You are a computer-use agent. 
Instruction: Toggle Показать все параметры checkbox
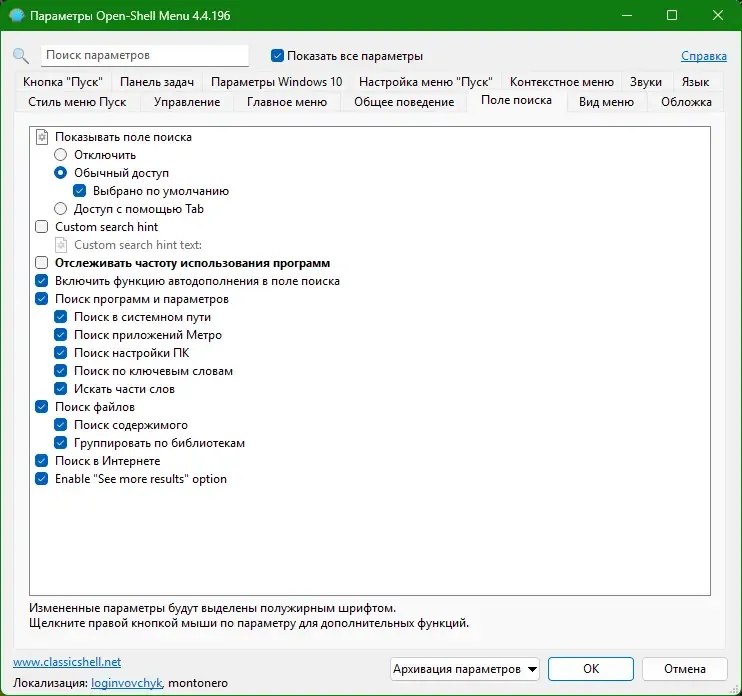click(x=277, y=55)
